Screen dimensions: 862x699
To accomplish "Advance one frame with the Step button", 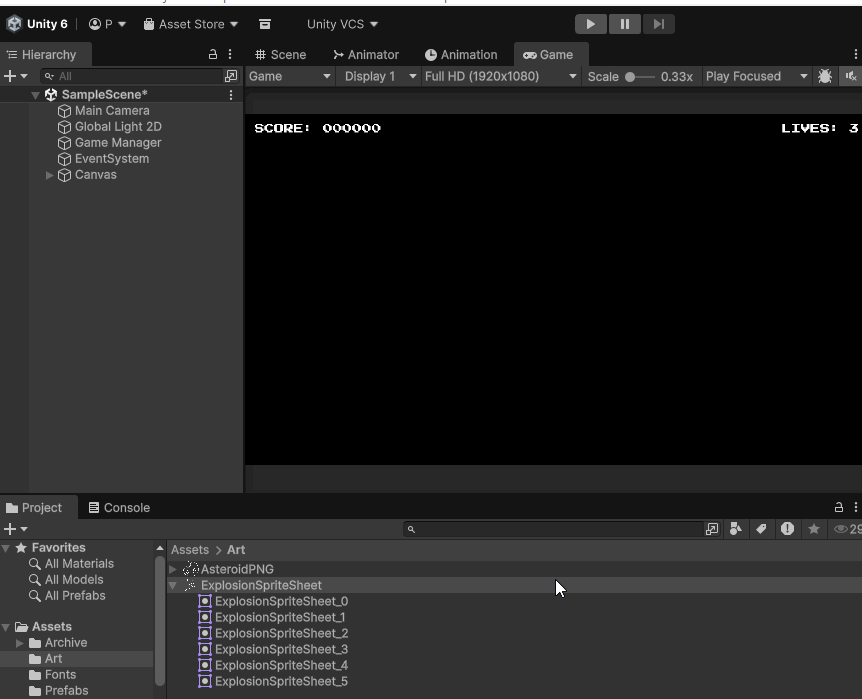I will click(x=659, y=24).
